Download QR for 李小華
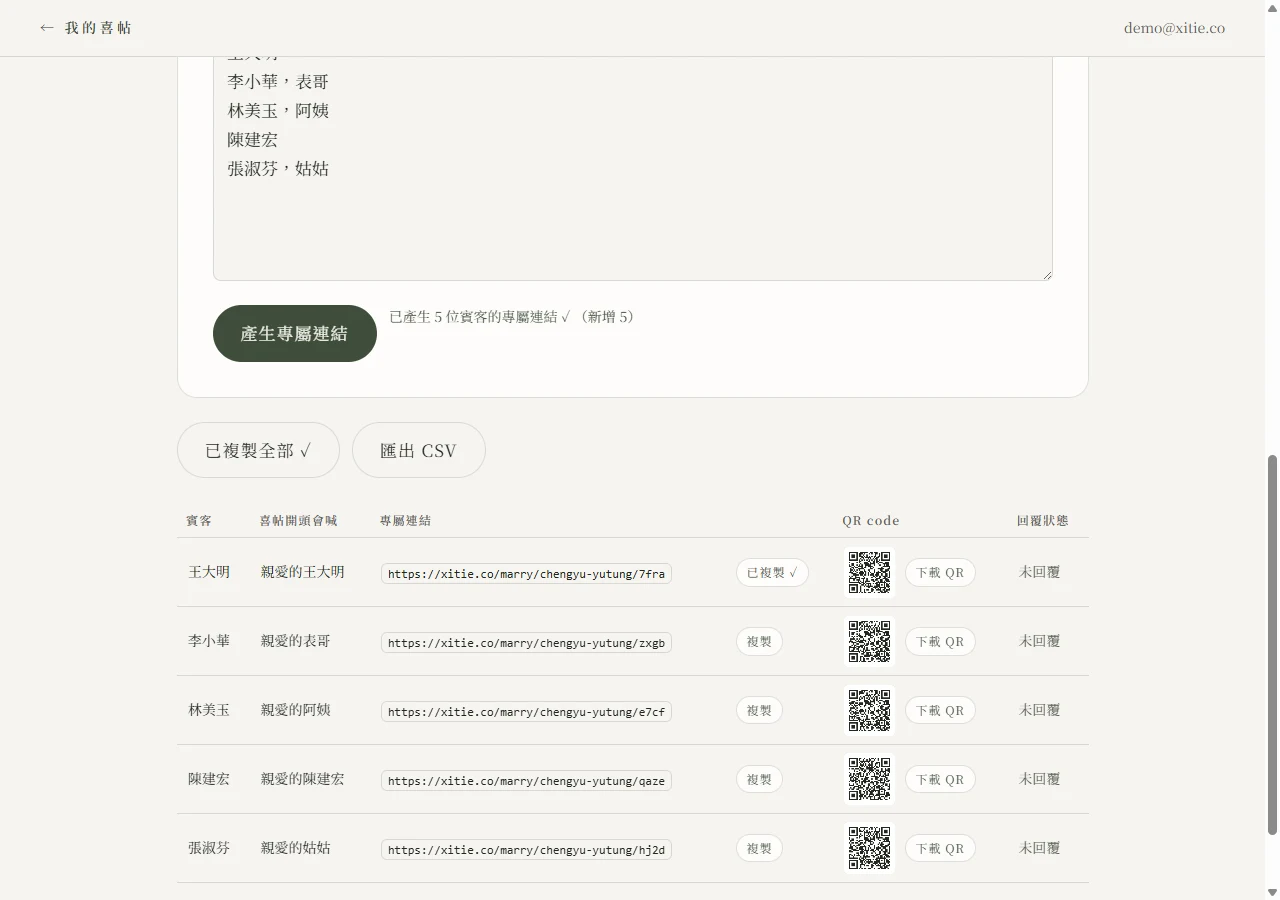 (x=940, y=642)
